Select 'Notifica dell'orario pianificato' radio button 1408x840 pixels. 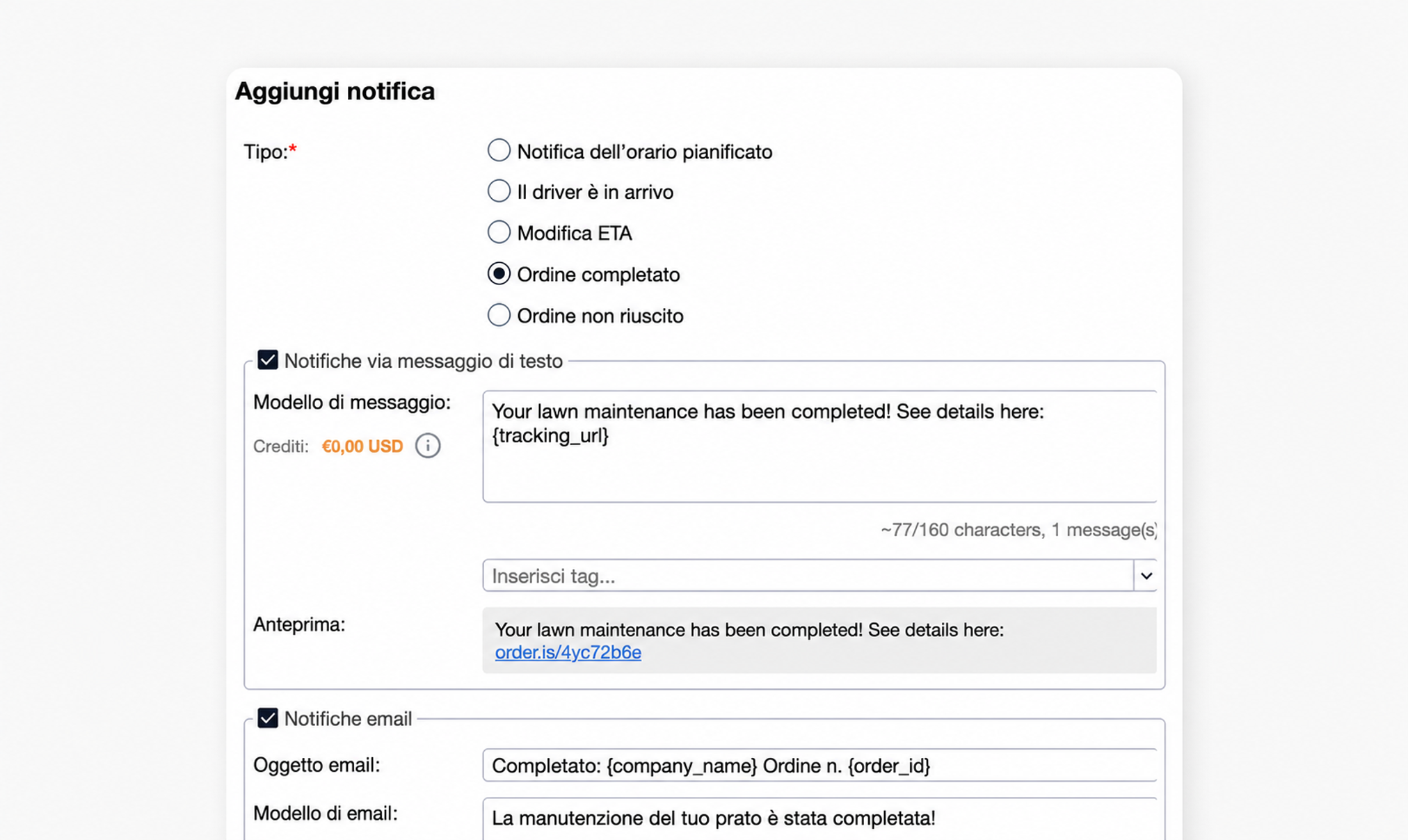(499, 150)
